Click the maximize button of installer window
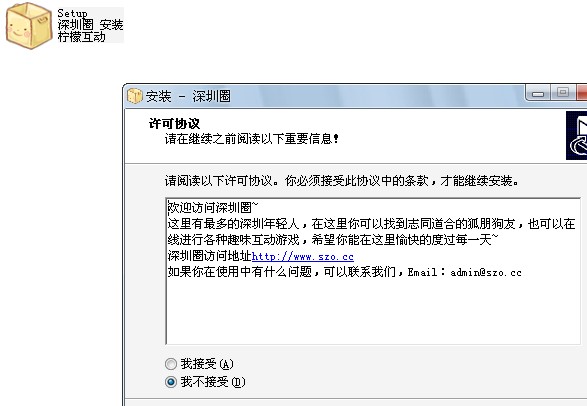The image size is (587, 406). point(563,93)
